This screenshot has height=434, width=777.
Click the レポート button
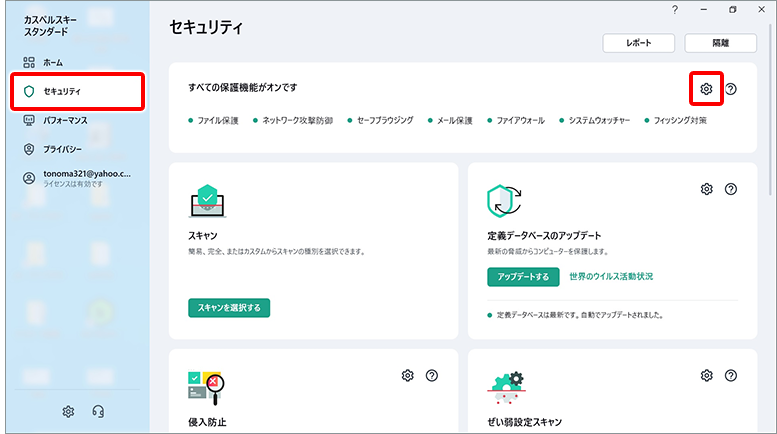(638, 43)
